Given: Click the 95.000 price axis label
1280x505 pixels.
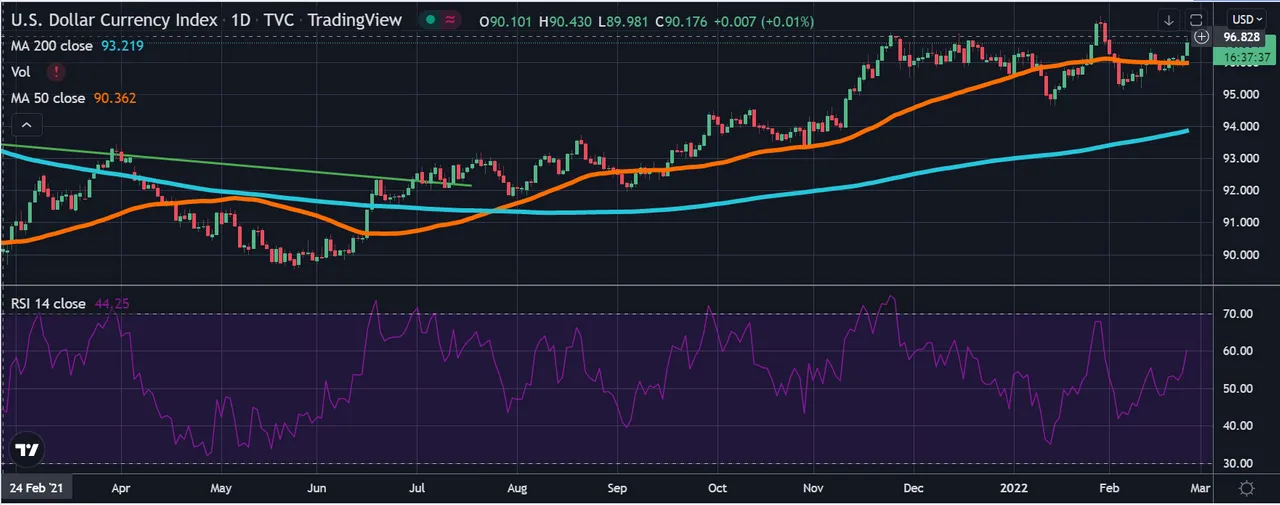Looking at the screenshot, I should pyautogui.click(x=1241, y=95).
